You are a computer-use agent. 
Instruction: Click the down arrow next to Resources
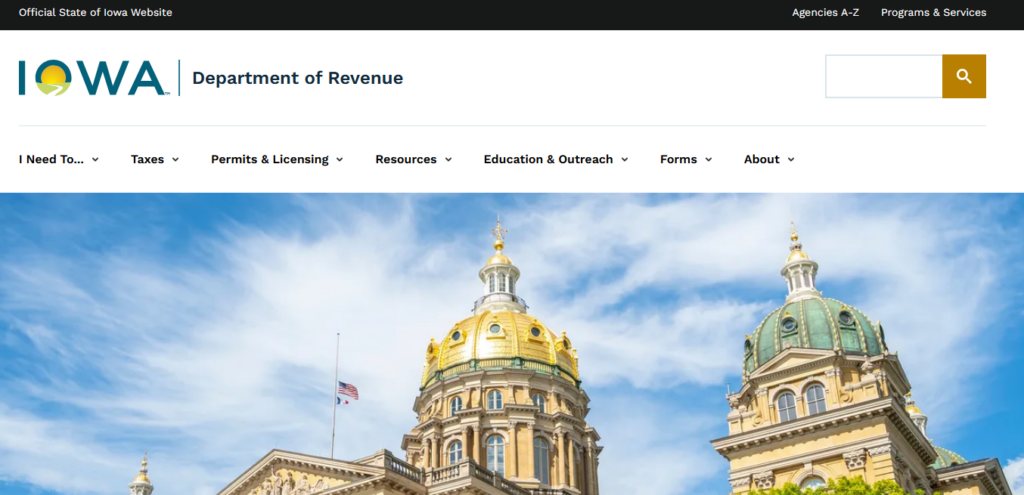(448, 160)
